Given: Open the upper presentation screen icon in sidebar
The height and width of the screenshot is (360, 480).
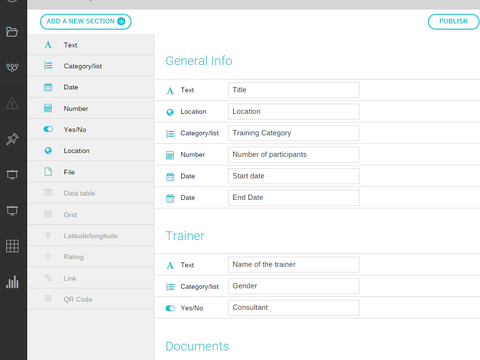Looking at the screenshot, I should point(12,175).
